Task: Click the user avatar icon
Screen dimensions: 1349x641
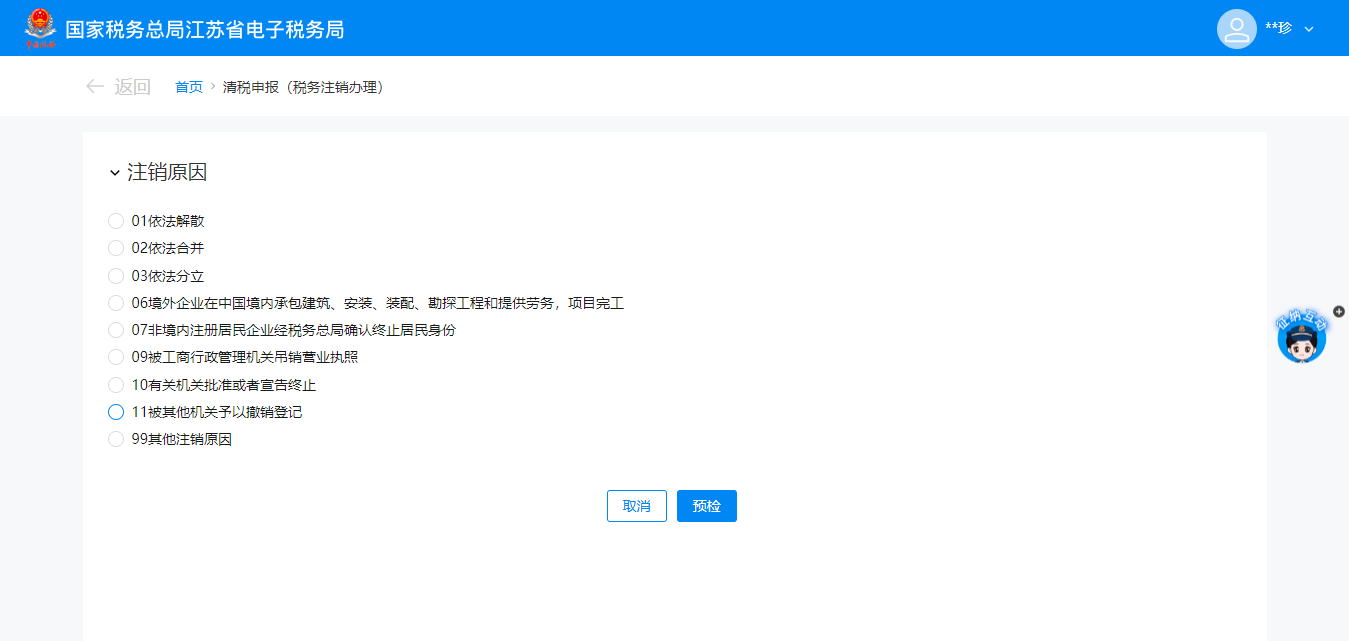Action: 1236,29
